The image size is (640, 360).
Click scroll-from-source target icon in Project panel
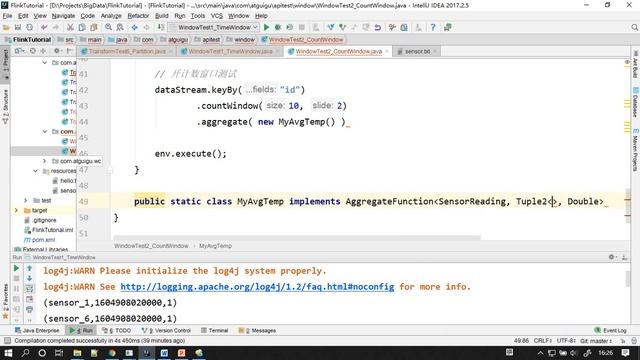pos(32,51)
